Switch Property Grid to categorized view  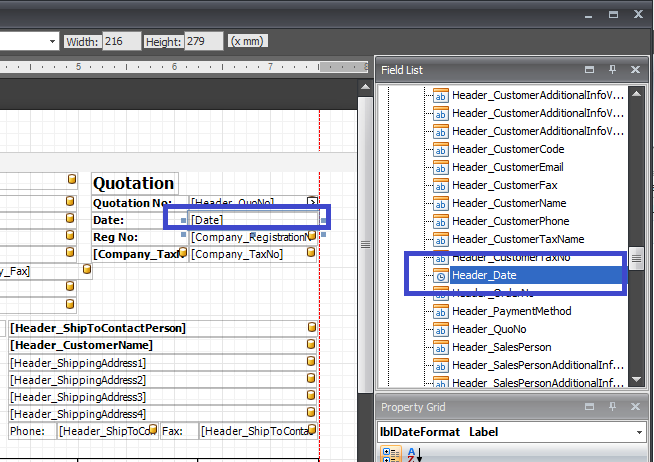391,454
